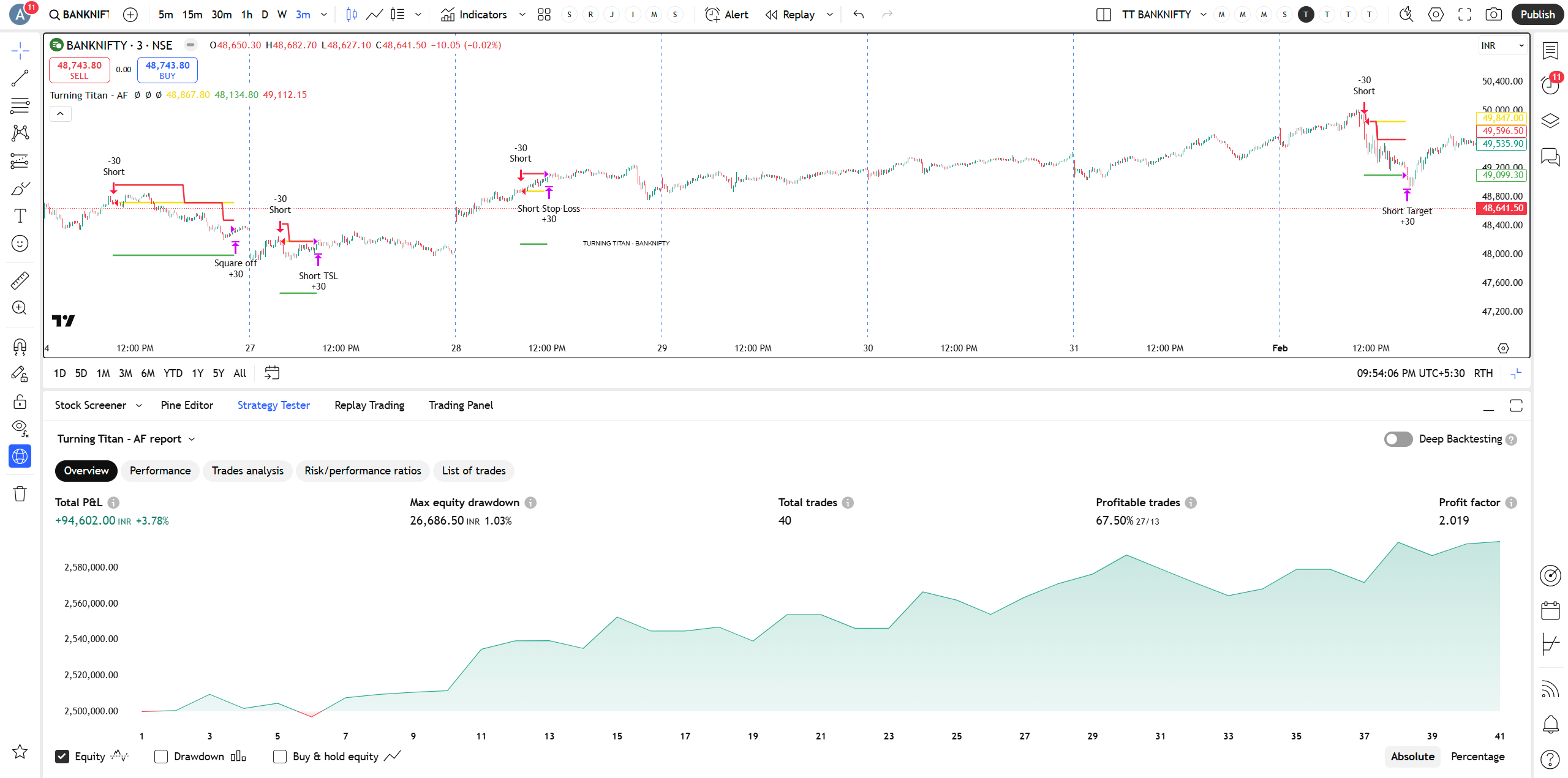Open the Trades analysis tab
This screenshot has height=778, width=1568.
tap(247, 471)
